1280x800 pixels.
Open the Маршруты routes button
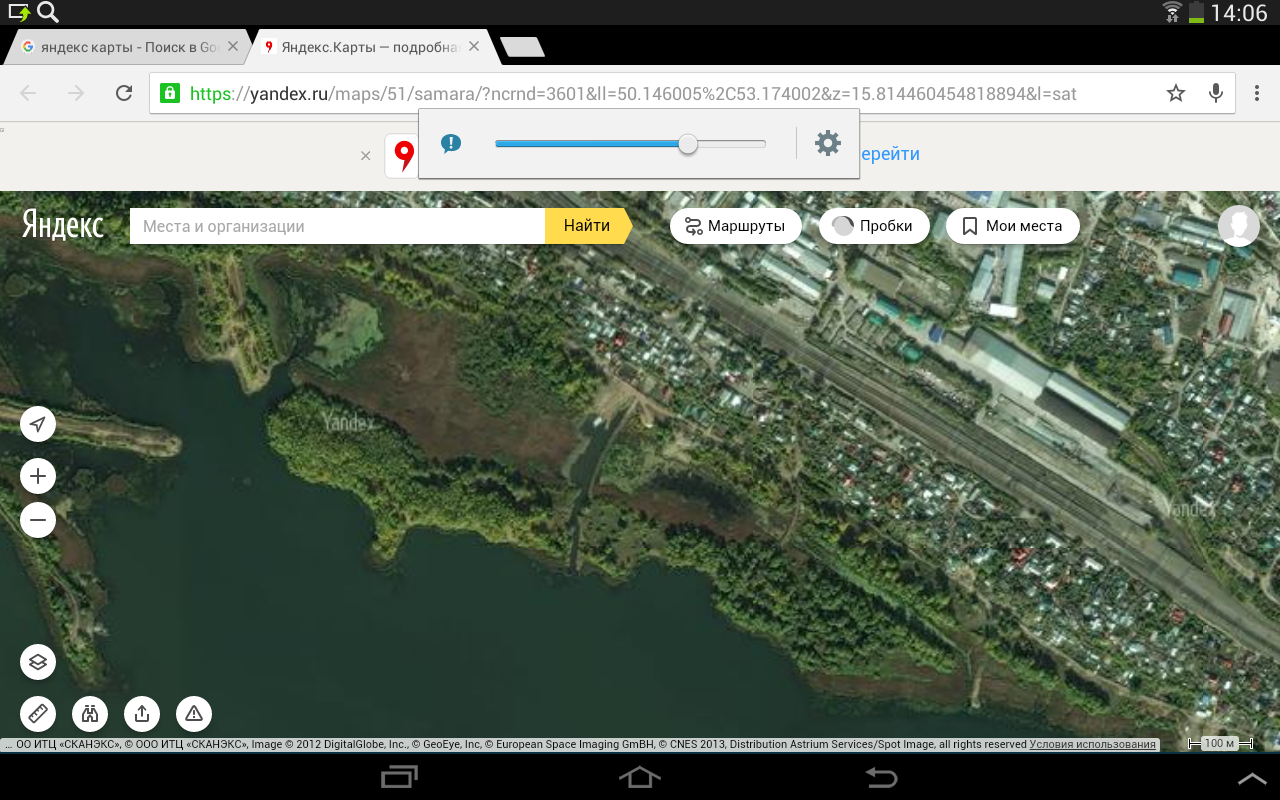coord(735,226)
